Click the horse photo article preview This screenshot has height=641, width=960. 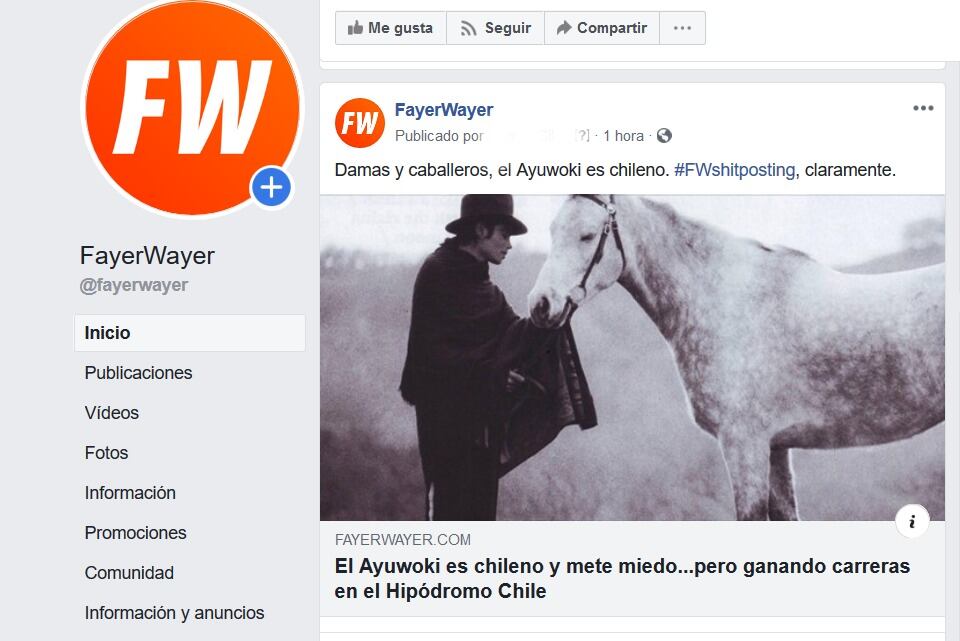(x=632, y=358)
